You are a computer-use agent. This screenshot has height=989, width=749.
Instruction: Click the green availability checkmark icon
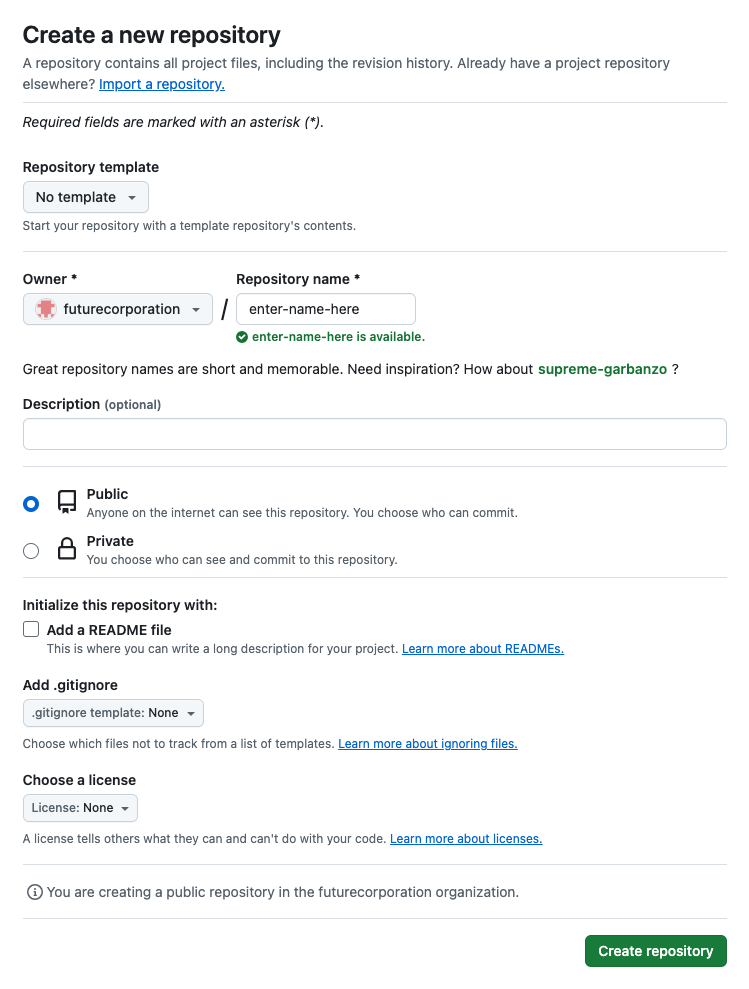[242, 337]
